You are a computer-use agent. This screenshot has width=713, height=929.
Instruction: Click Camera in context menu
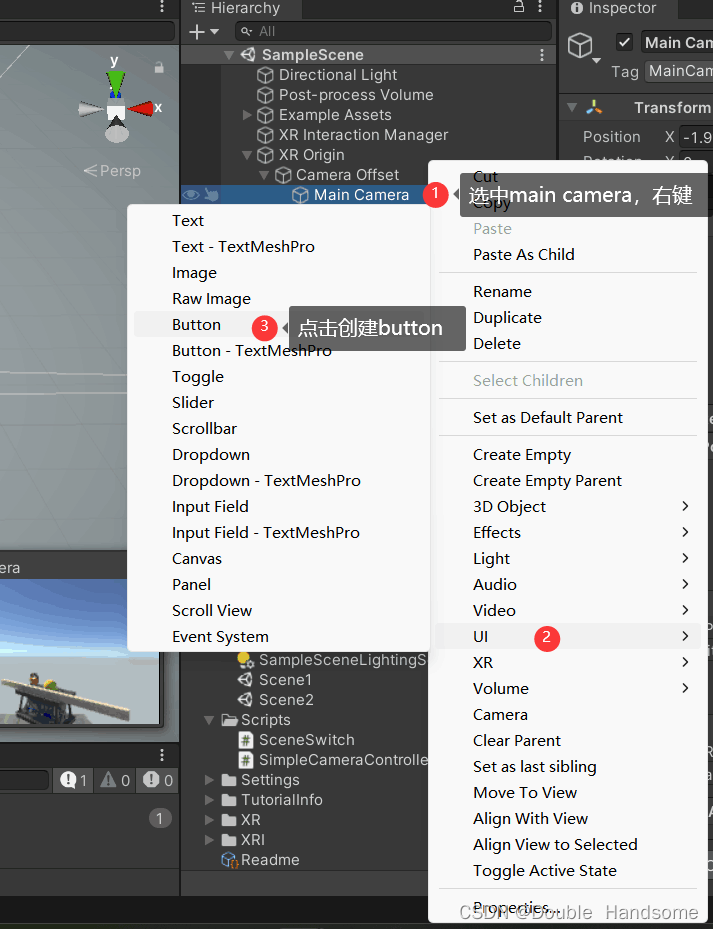tap(500, 715)
